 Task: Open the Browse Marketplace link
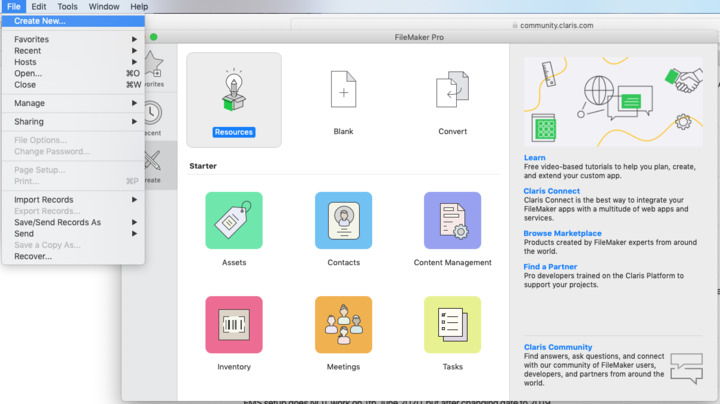(x=562, y=233)
